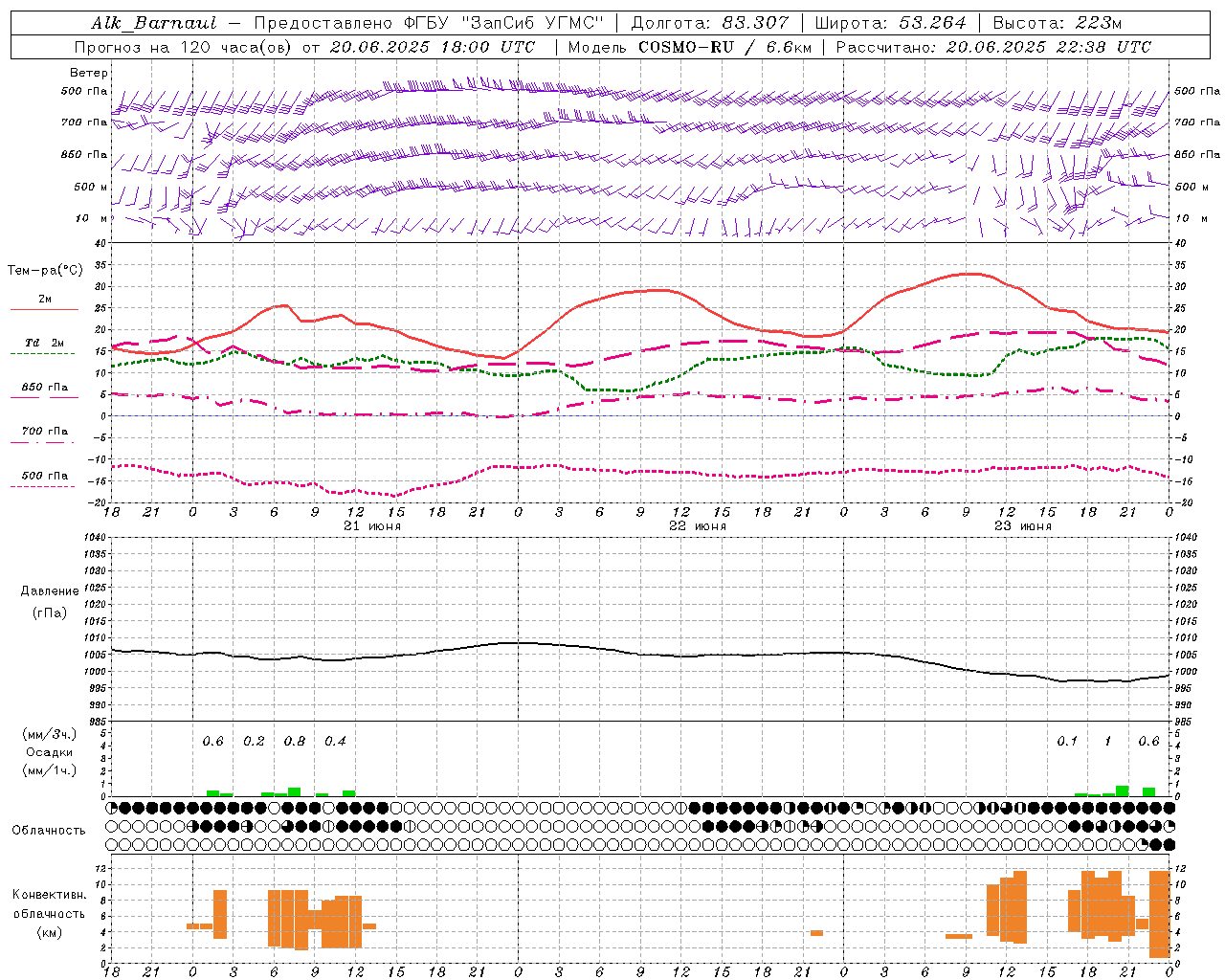Image resolution: width=1225 pixels, height=980 pixels.
Task: Click the 23 июня date label
Action: click(1023, 526)
